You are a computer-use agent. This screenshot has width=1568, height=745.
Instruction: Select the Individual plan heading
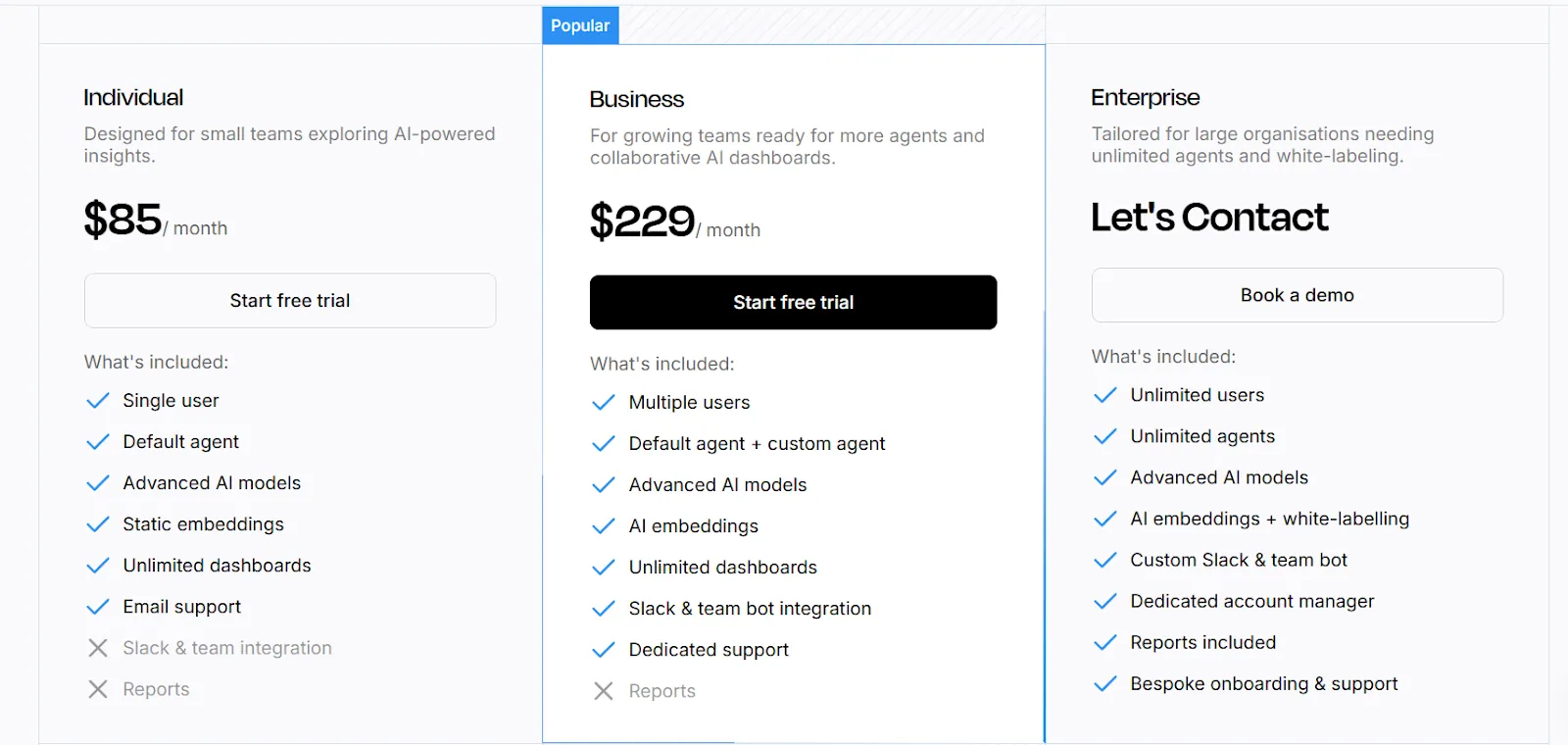click(133, 98)
